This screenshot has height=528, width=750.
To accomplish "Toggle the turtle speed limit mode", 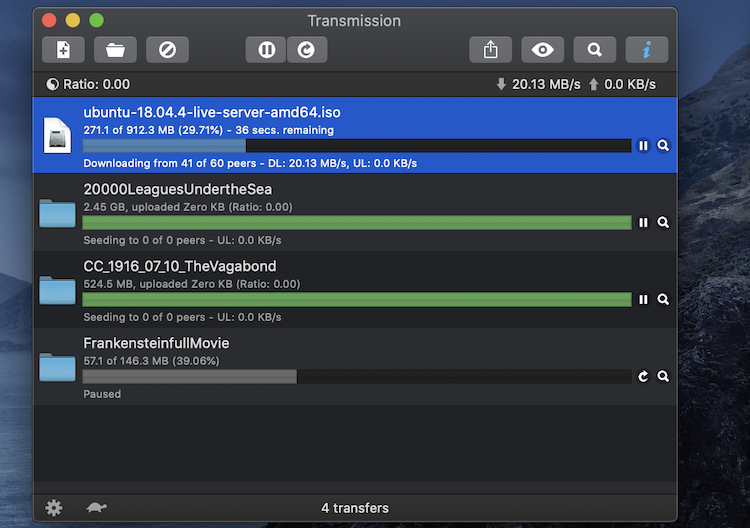I will (97, 507).
